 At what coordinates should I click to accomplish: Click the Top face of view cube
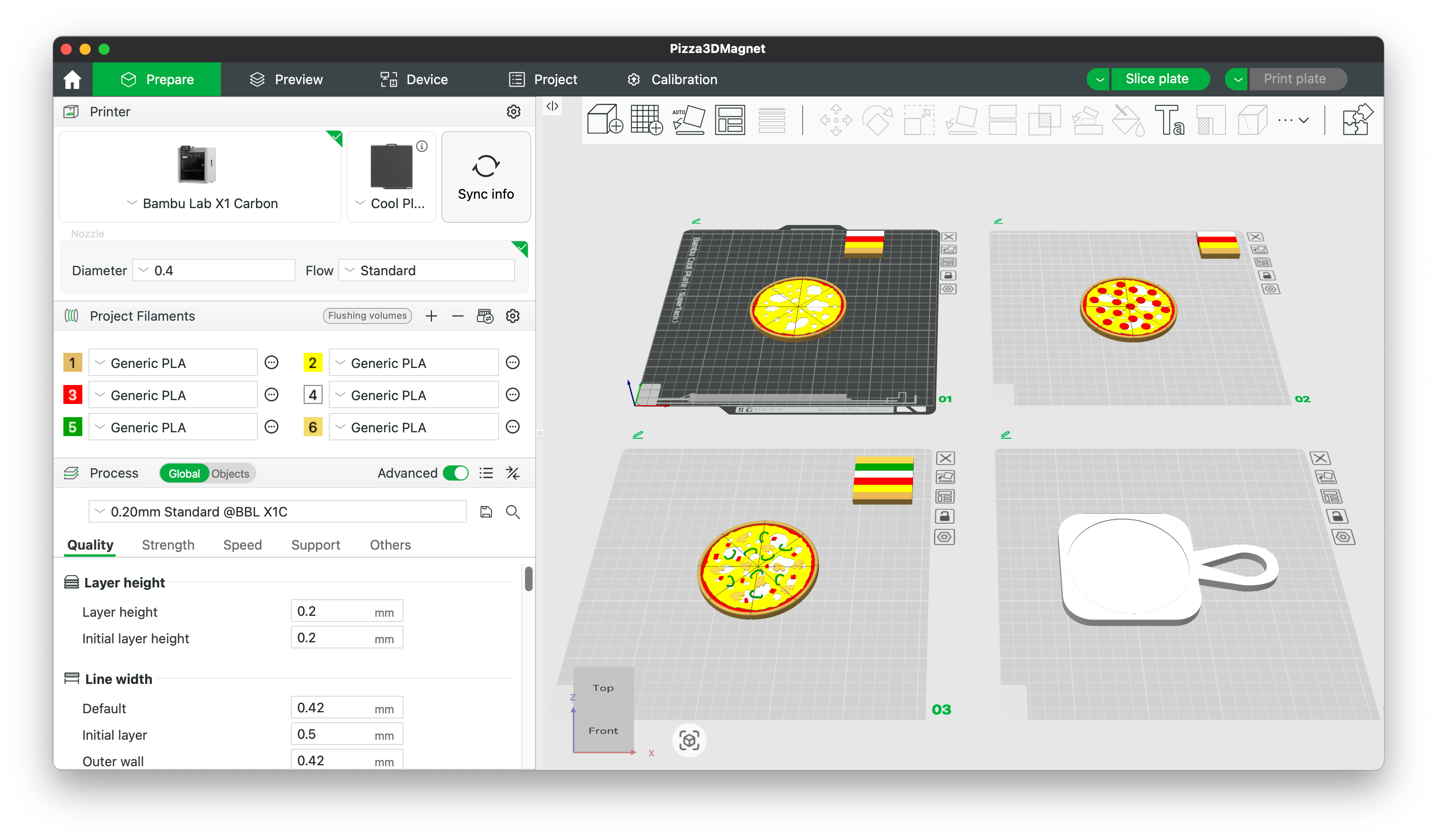coord(603,688)
